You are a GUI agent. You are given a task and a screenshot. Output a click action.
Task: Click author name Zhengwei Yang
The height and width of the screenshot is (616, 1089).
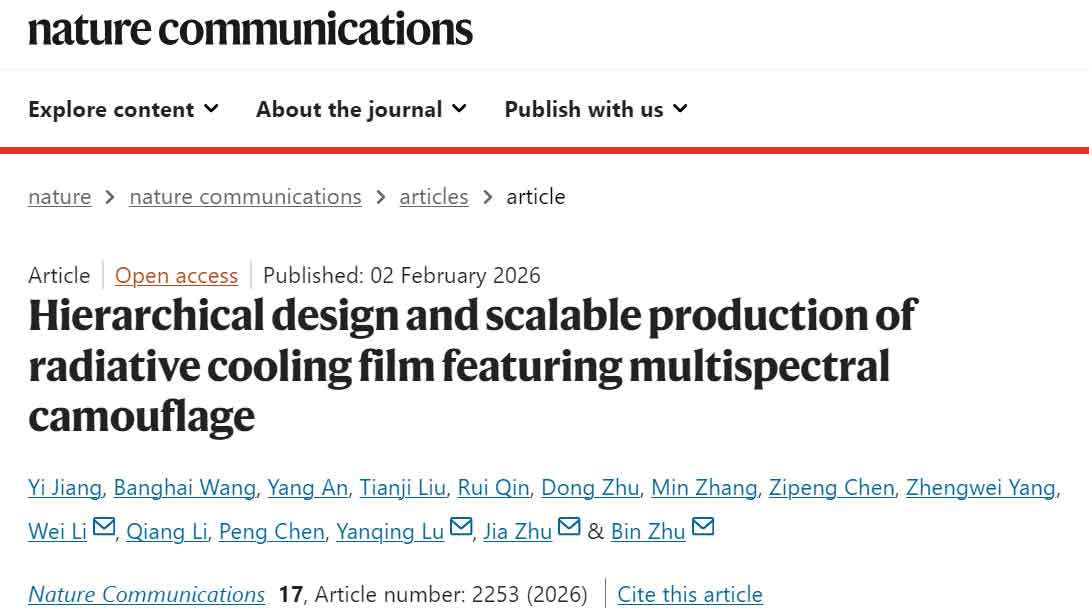coord(980,488)
